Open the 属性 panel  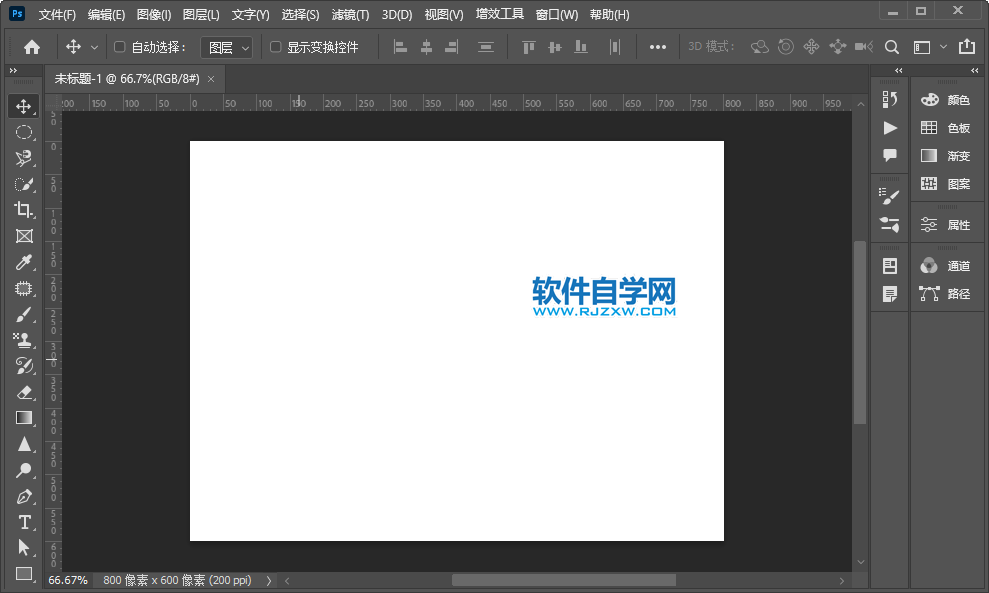951,224
